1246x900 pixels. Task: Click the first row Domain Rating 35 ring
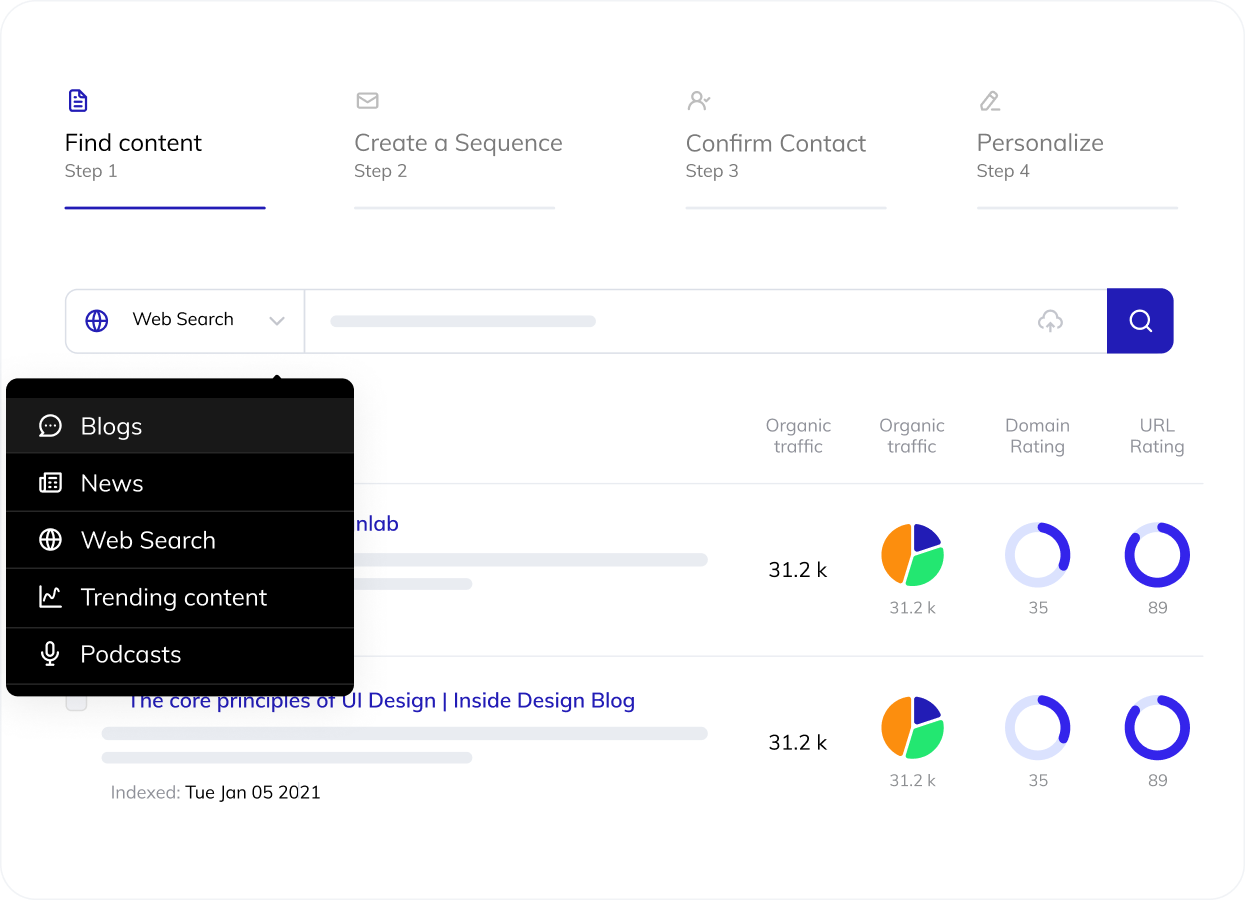coord(1038,554)
